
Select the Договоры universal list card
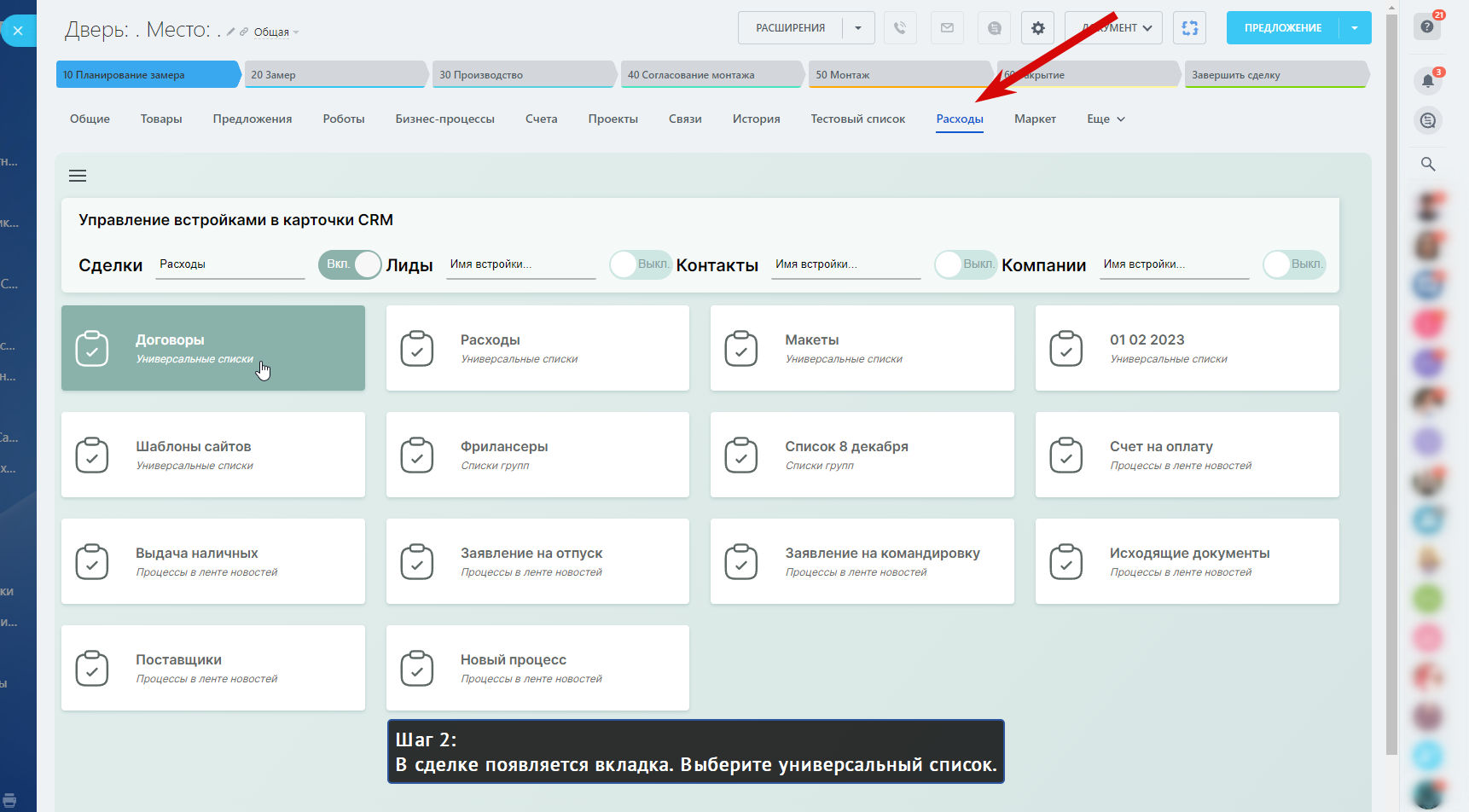pos(212,348)
